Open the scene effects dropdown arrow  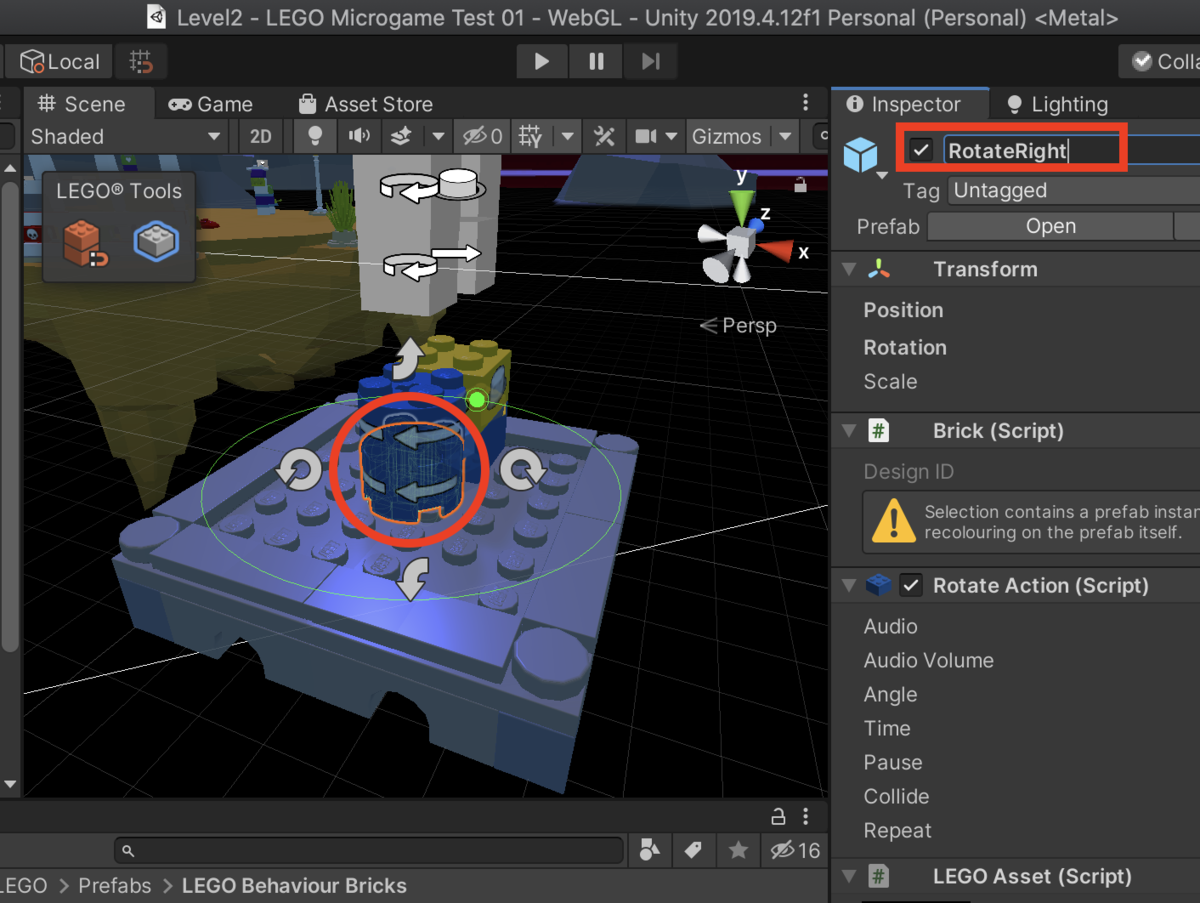coord(438,137)
